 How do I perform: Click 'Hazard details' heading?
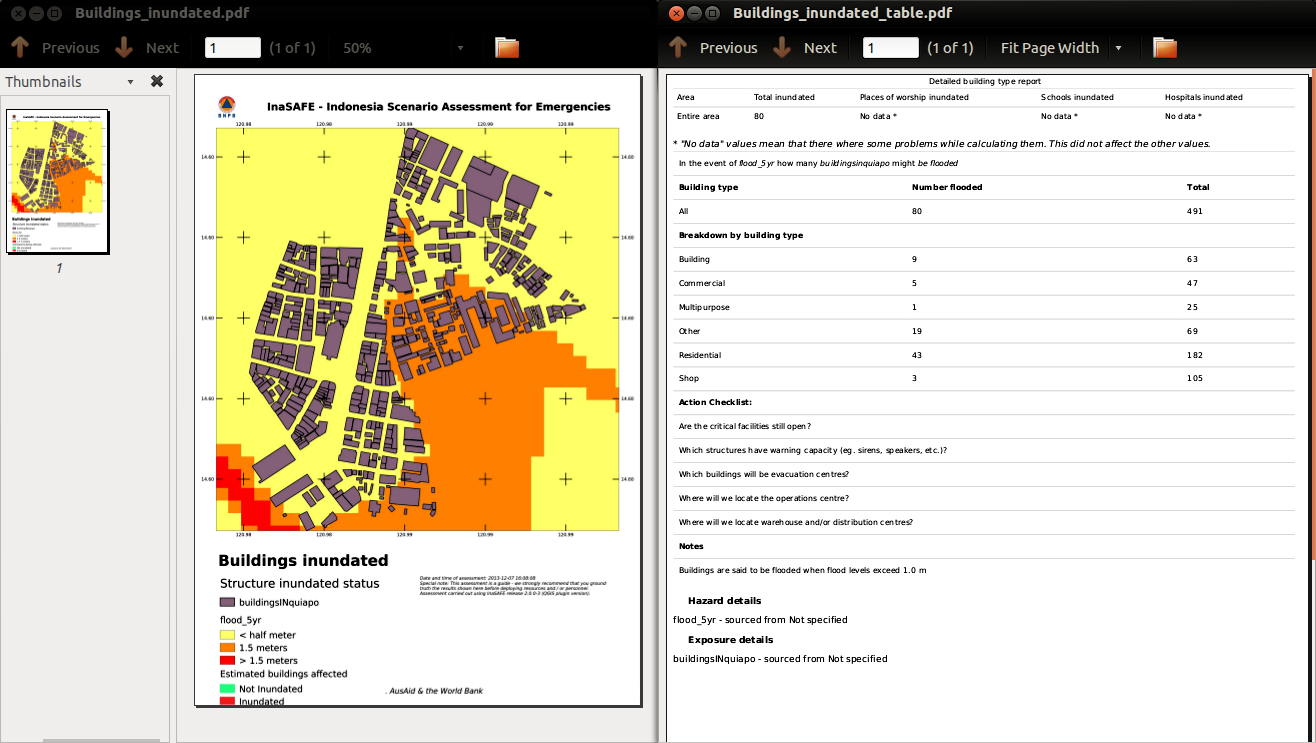[724, 601]
